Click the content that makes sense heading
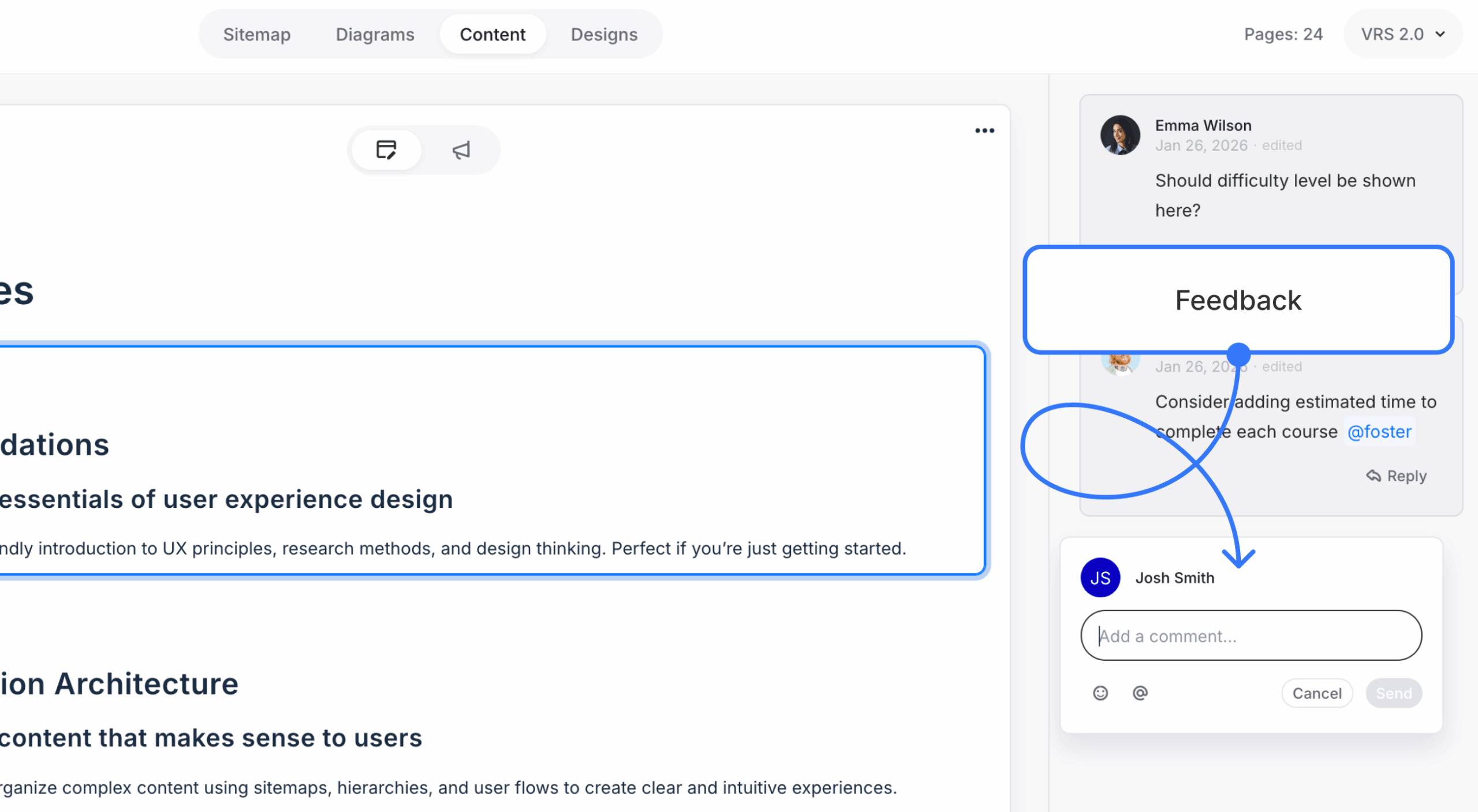This screenshot has width=1478, height=812. (x=211, y=738)
